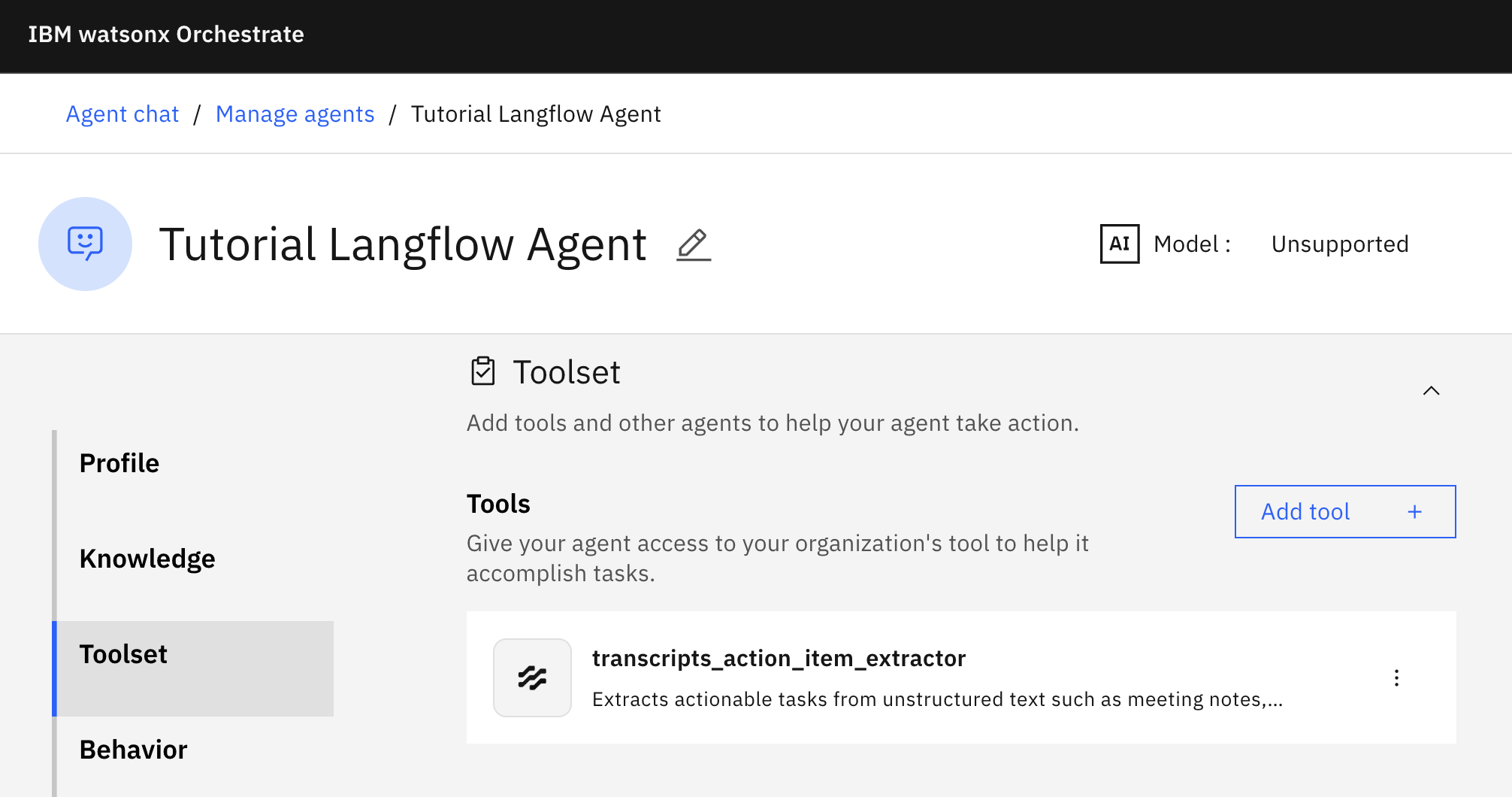Image resolution: width=1512 pixels, height=797 pixels.
Task: Follow the Agent chat breadcrumb link
Action: pyautogui.click(x=122, y=114)
